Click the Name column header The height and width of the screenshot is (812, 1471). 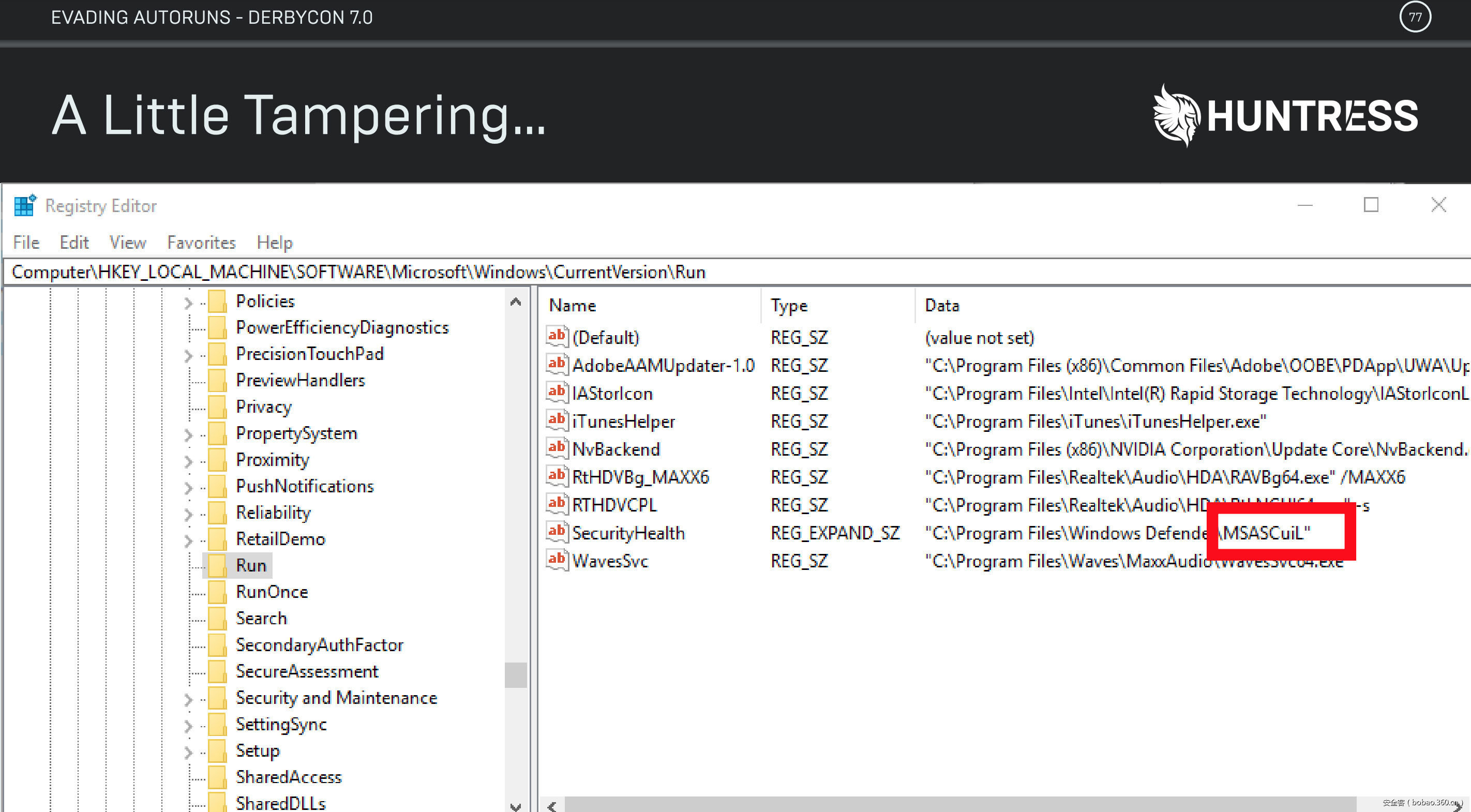click(x=572, y=306)
